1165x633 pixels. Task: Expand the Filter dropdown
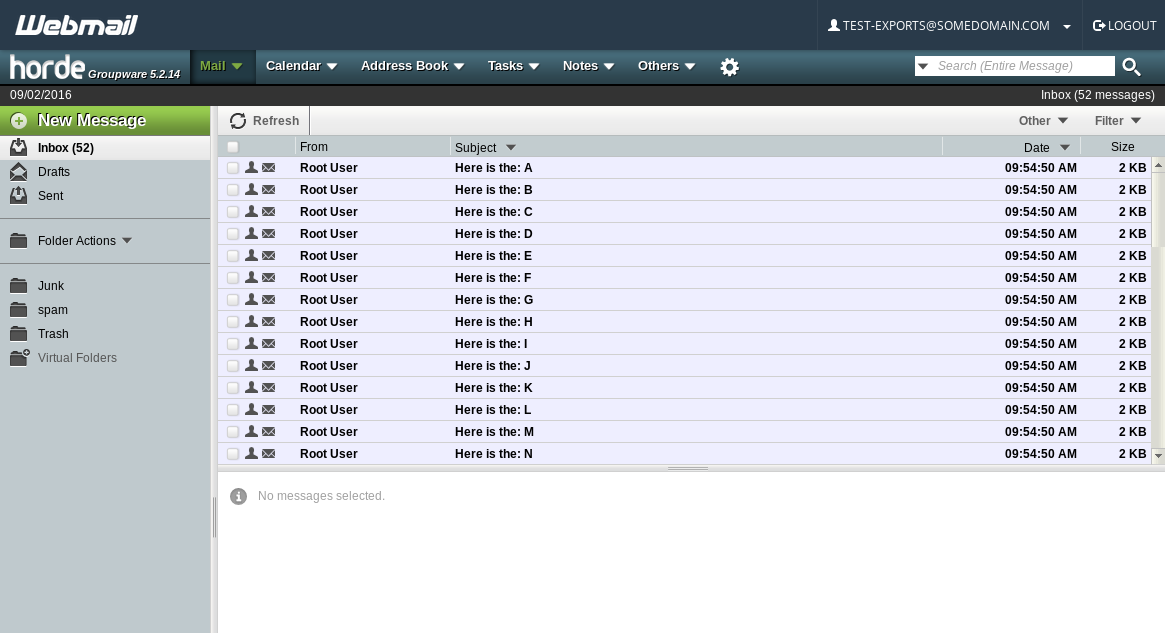[1117, 120]
